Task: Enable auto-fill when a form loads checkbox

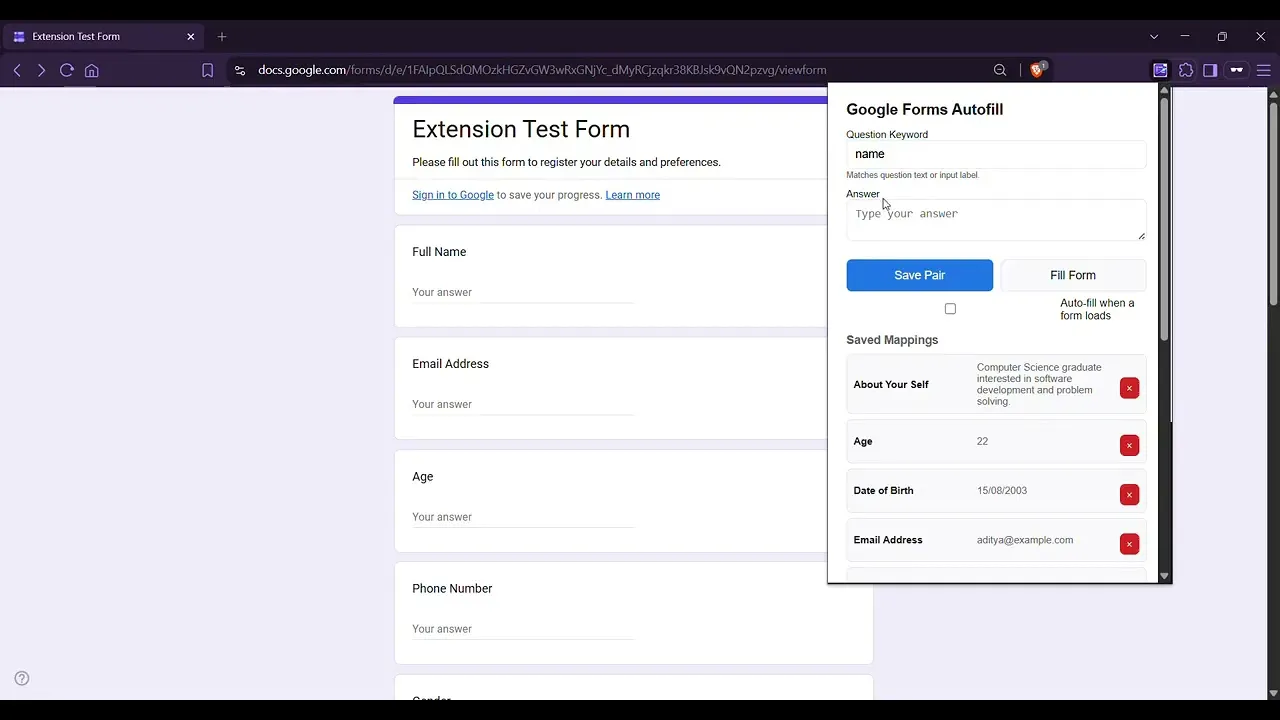Action: pyautogui.click(x=950, y=309)
